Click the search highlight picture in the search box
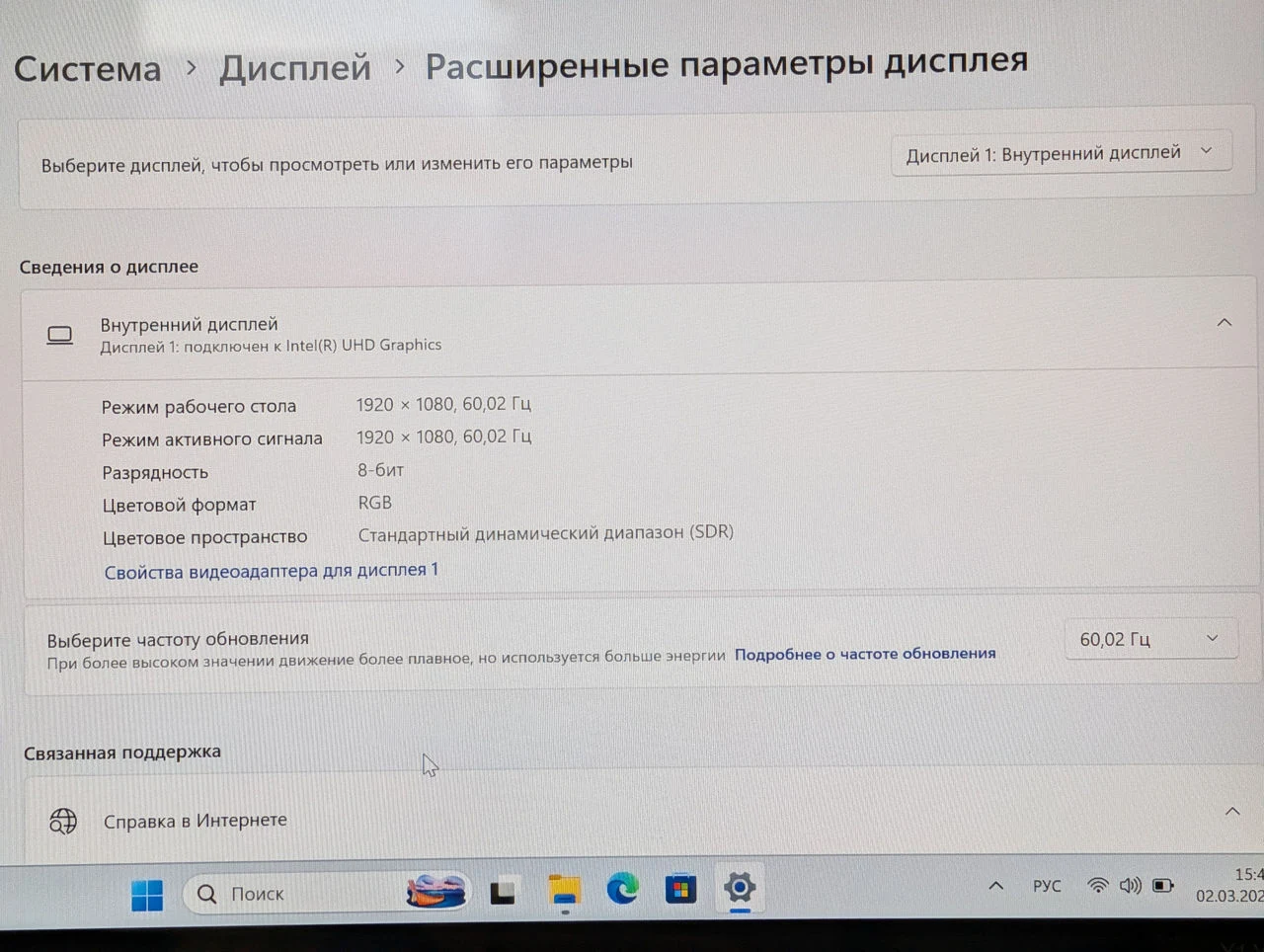The image size is (1264, 952). click(x=435, y=891)
